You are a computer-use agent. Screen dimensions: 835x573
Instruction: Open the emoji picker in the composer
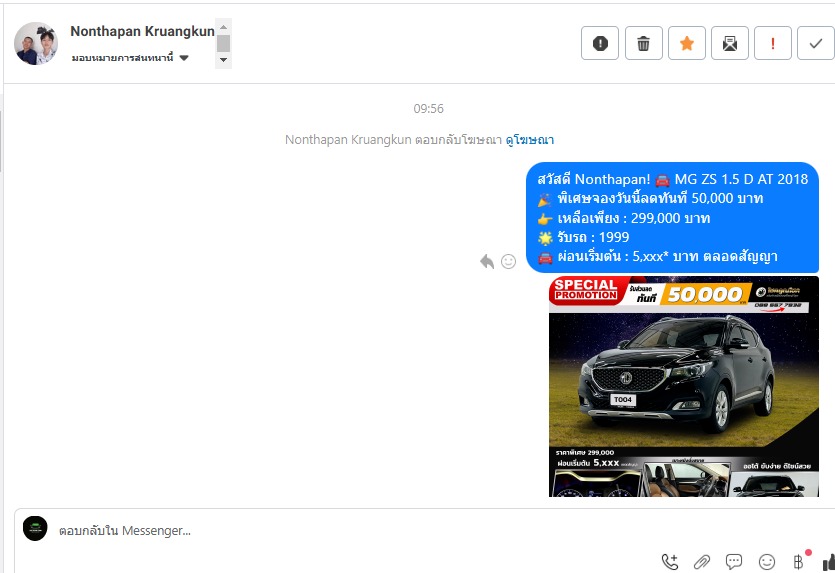coord(766,562)
